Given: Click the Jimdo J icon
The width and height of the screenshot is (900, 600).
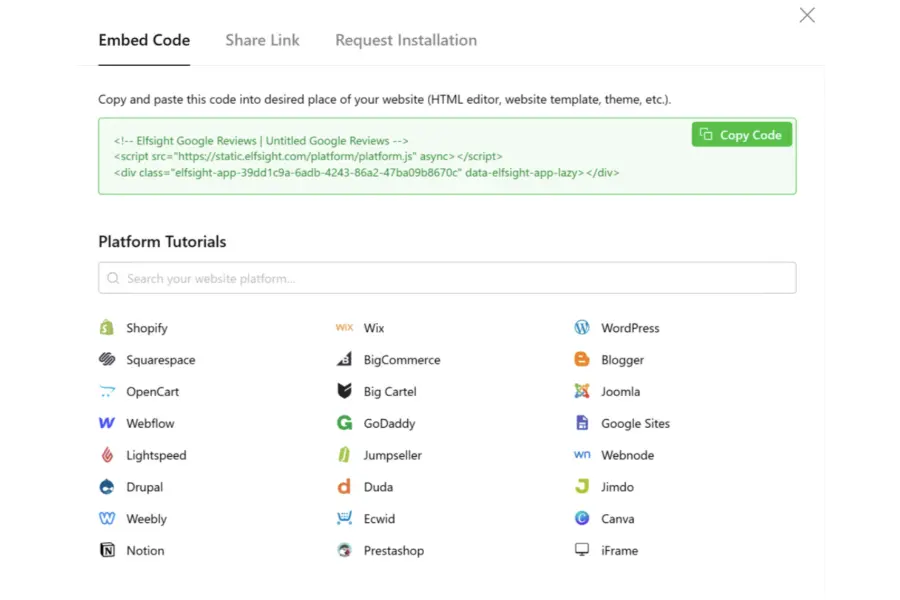Looking at the screenshot, I should [x=582, y=487].
